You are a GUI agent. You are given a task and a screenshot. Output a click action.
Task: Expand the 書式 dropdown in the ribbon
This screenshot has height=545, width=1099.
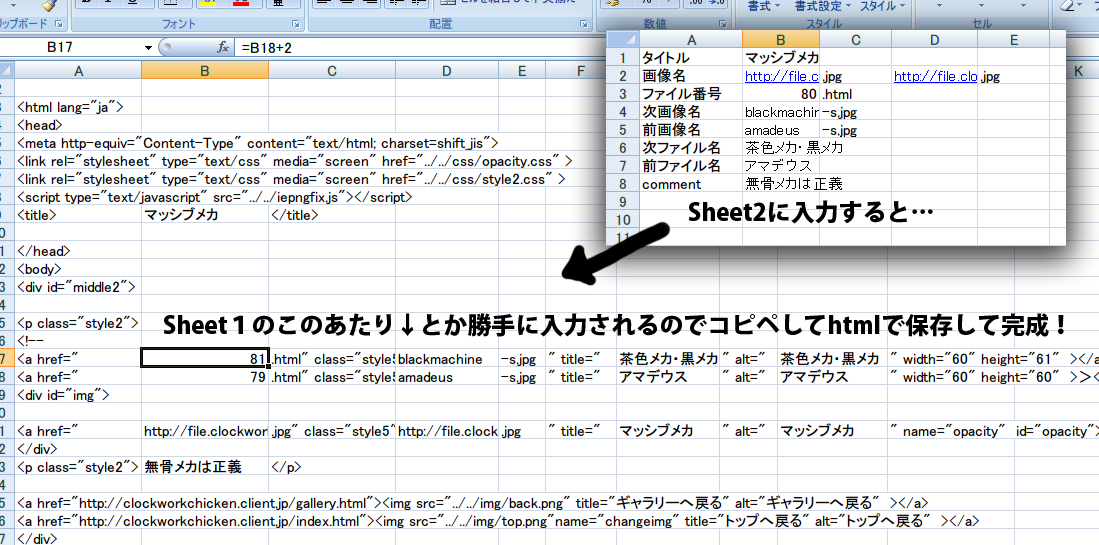763,6
